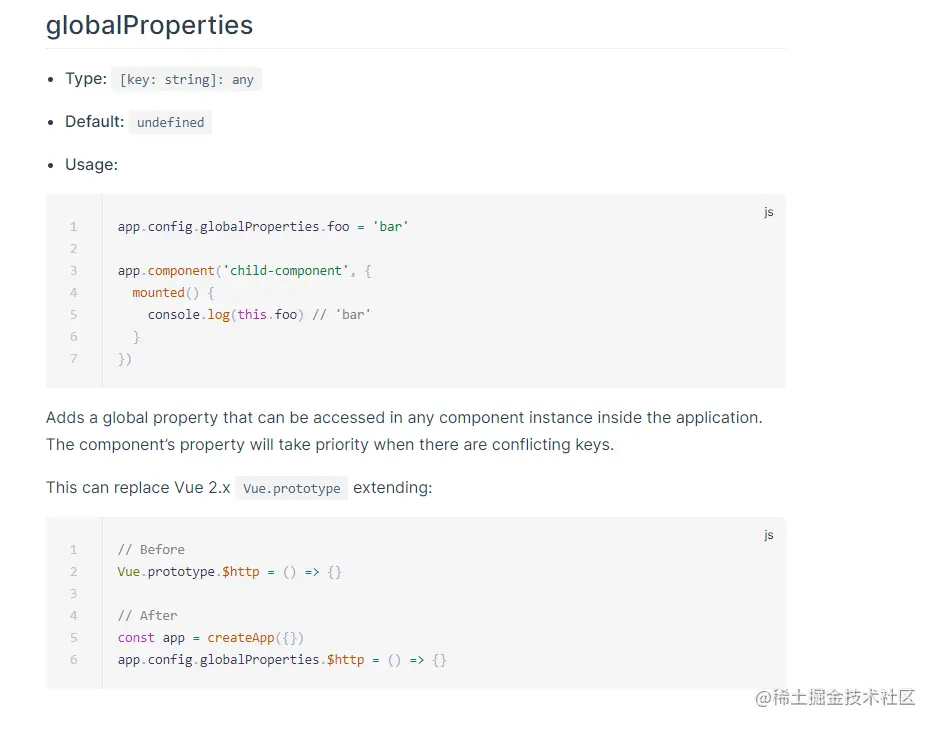Click line number 7 in first code block
The width and height of the screenshot is (937, 729).
pyautogui.click(x=73, y=359)
